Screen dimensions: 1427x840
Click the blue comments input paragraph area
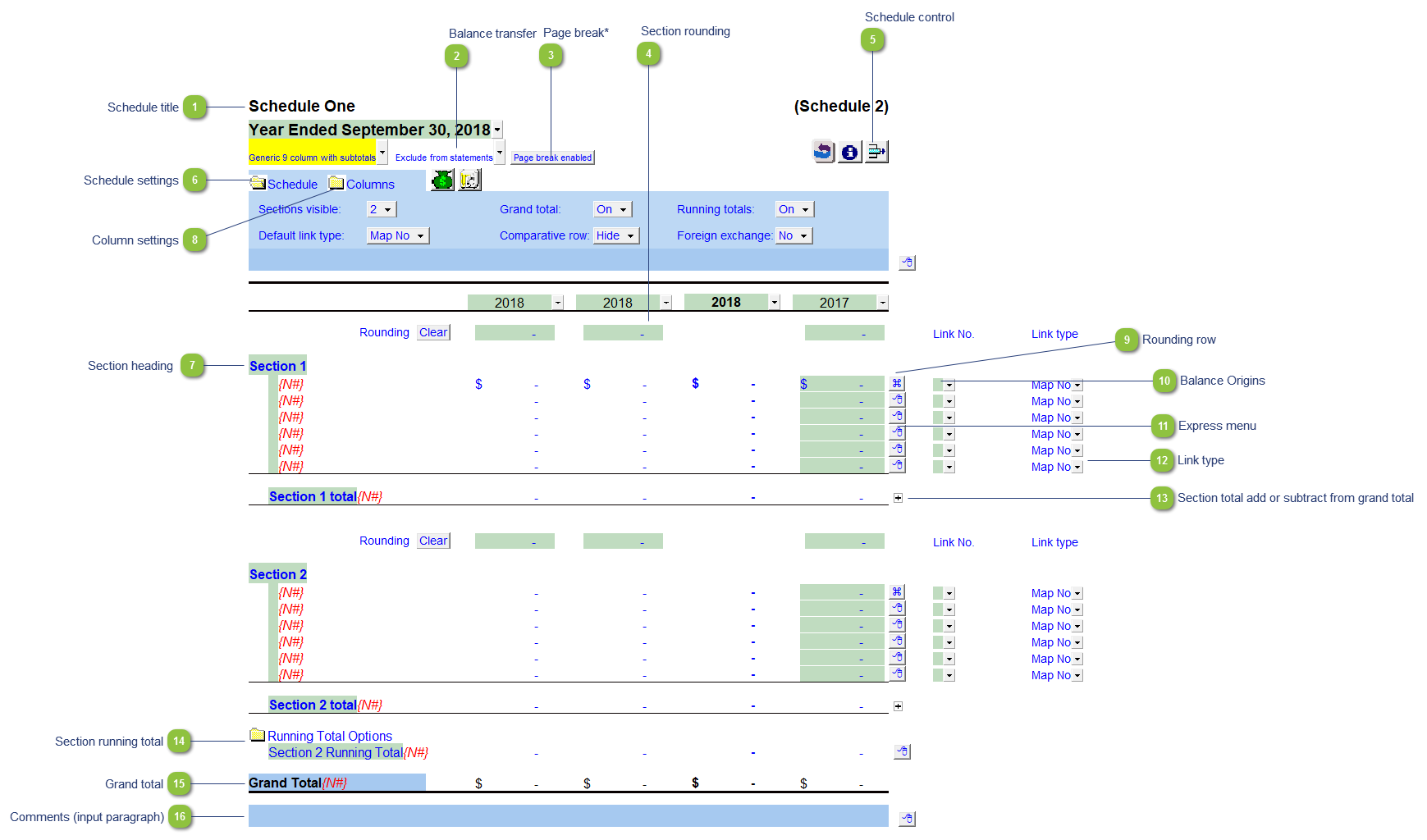(568, 815)
